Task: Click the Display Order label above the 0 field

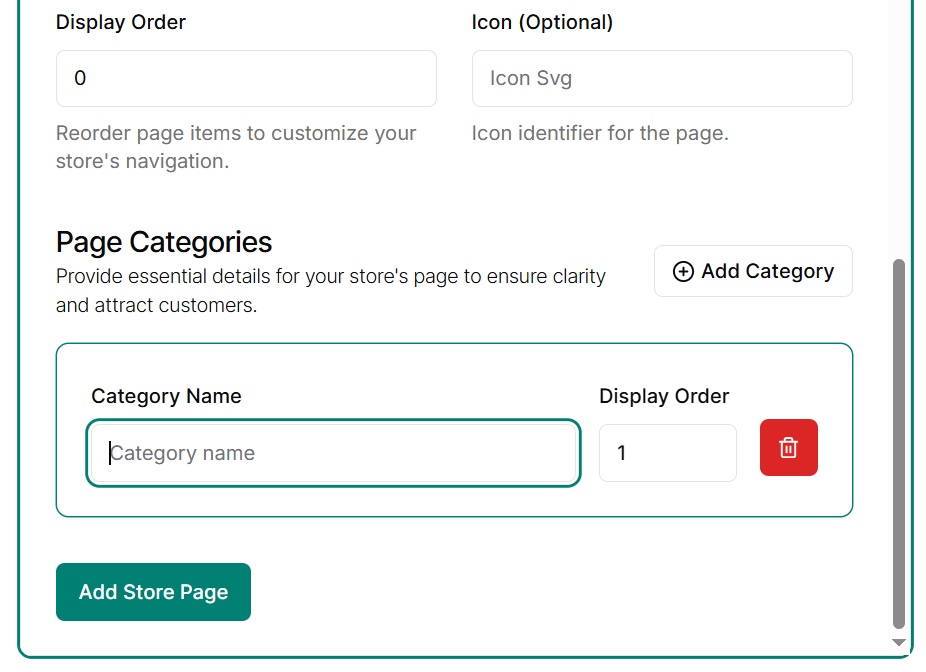Action: pyautogui.click(x=121, y=22)
